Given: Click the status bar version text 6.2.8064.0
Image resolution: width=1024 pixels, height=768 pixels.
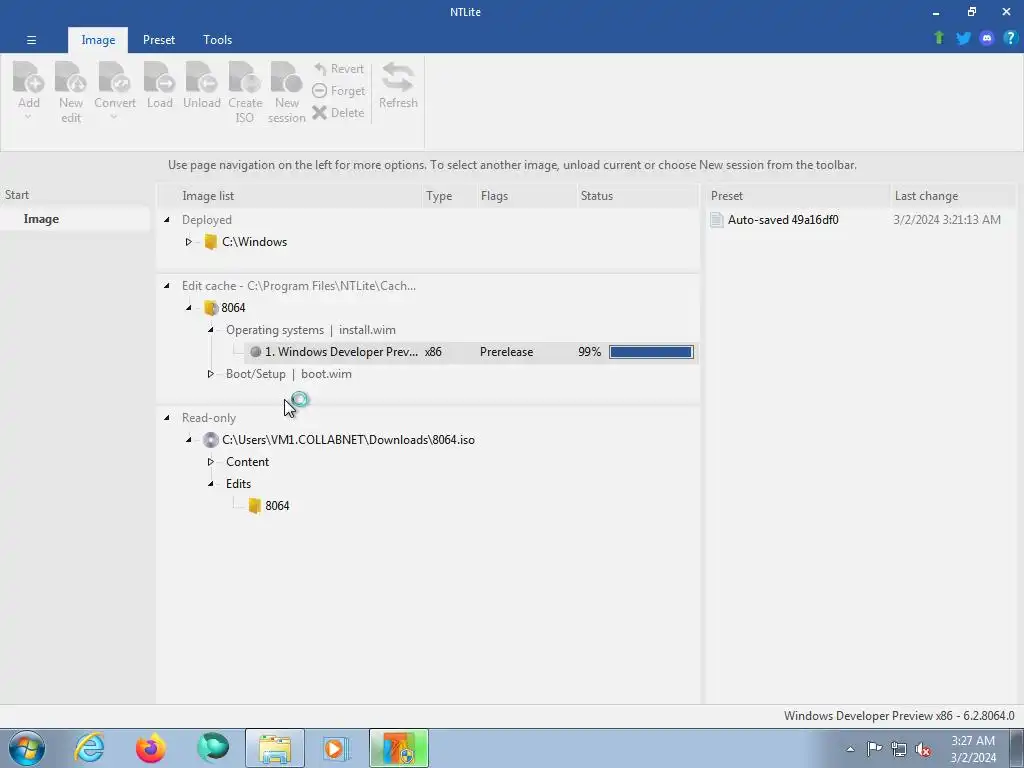Looking at the screenshot, I should coord(987,716).
